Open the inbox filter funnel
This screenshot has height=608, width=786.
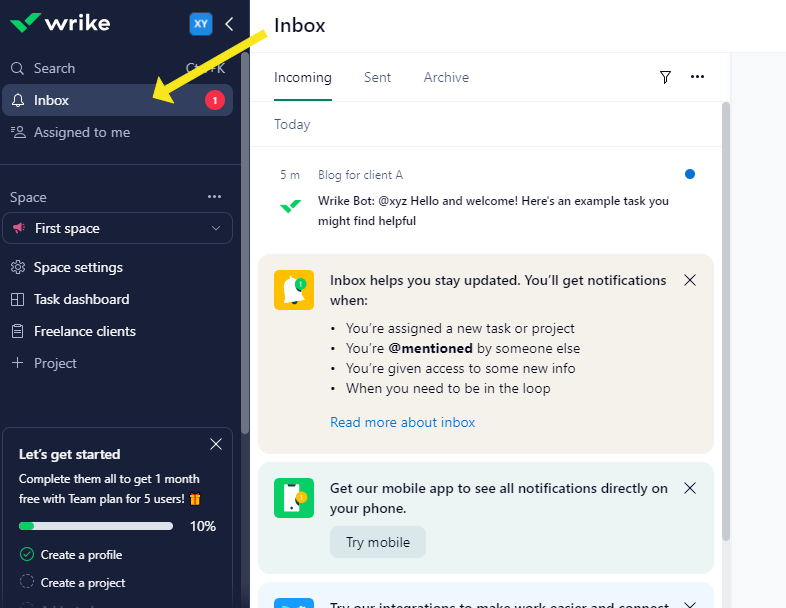tap(665, 77)
